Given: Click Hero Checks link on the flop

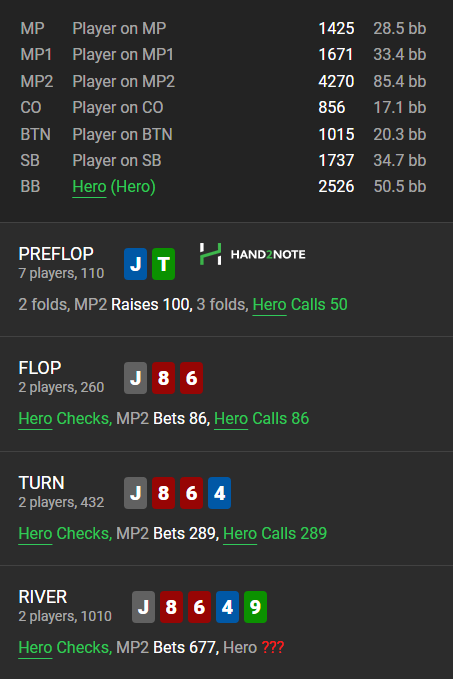Looking at the screenshot, I should 65,419.
